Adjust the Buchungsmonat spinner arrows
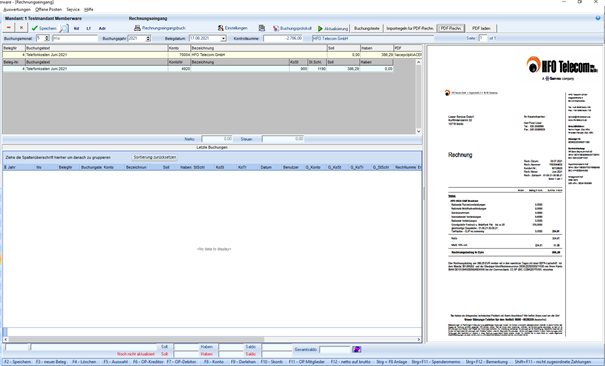Viewport: 605px width, 366px height. 47,39
